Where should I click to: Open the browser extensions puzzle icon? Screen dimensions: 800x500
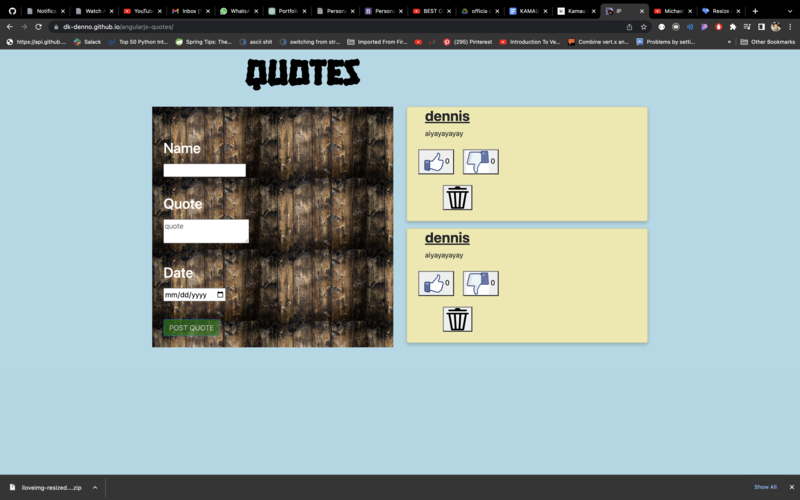point(732,27)
